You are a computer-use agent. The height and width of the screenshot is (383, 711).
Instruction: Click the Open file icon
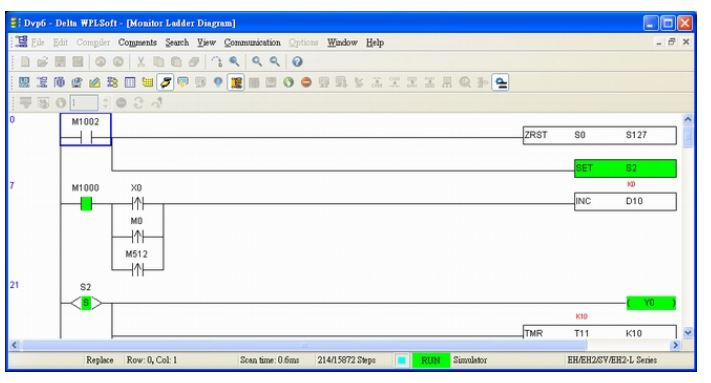tap(43, 62)
